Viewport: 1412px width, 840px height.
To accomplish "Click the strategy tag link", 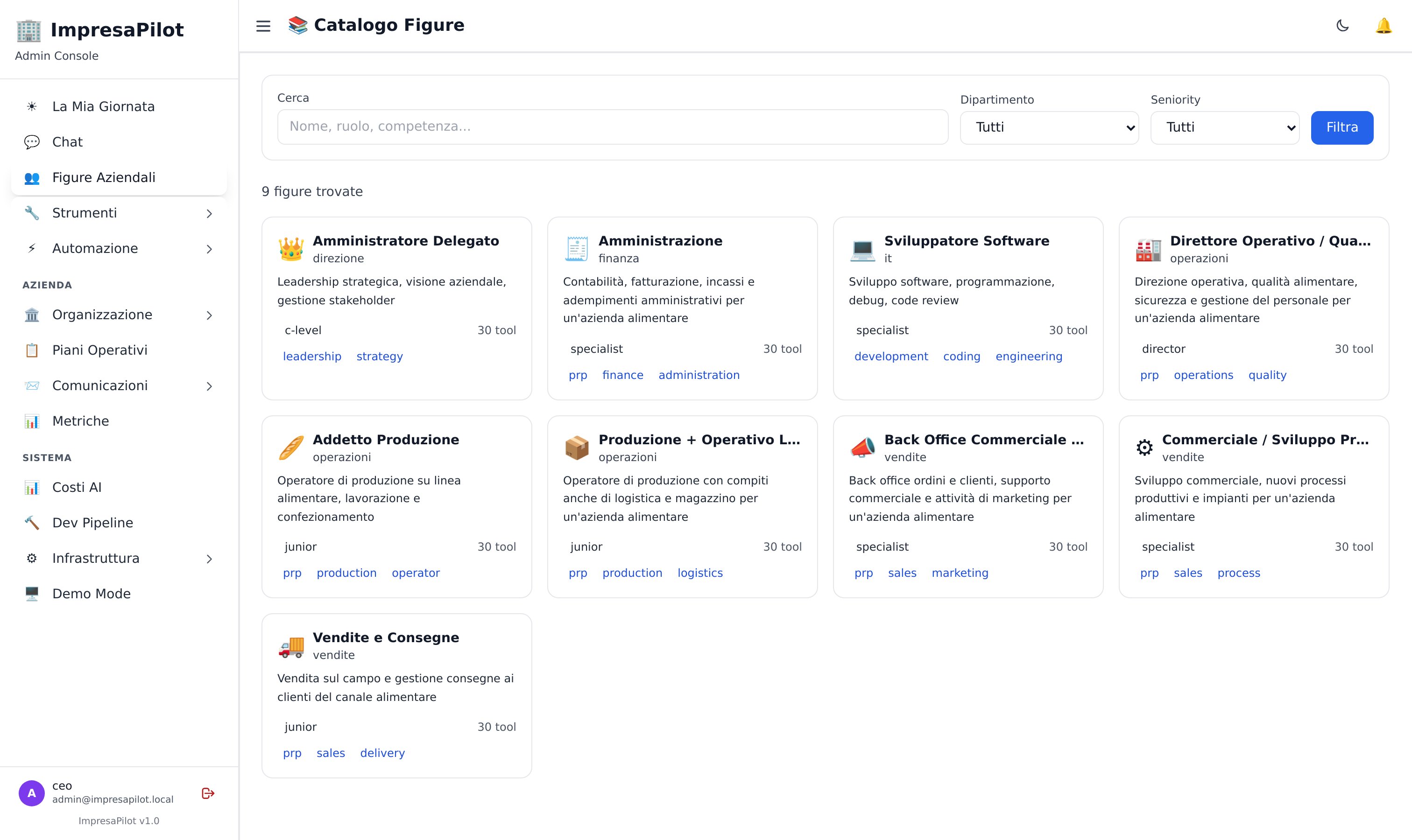I will (x=380, y=356).
